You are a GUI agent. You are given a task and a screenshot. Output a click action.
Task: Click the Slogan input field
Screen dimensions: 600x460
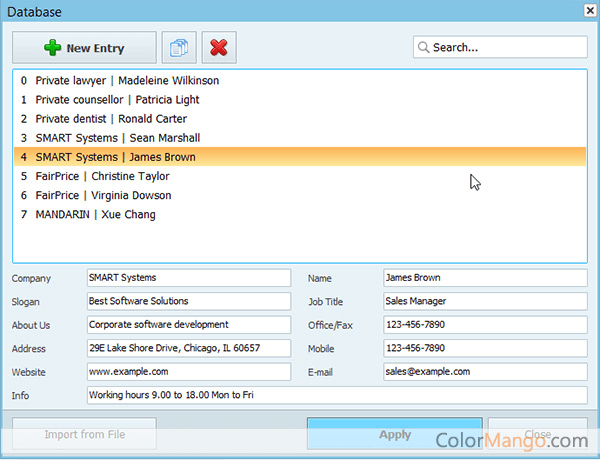pyautogui.click(x=188, y=301)
